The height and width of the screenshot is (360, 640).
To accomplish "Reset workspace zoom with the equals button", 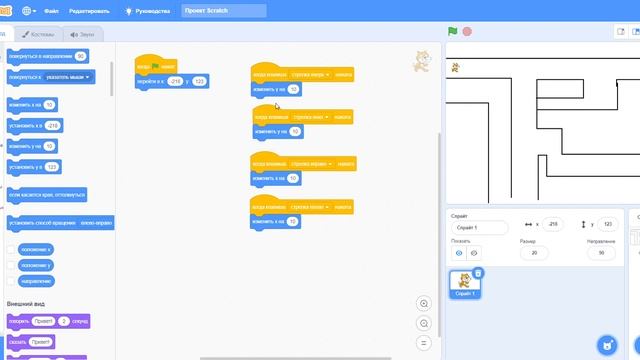I will 424,343.
